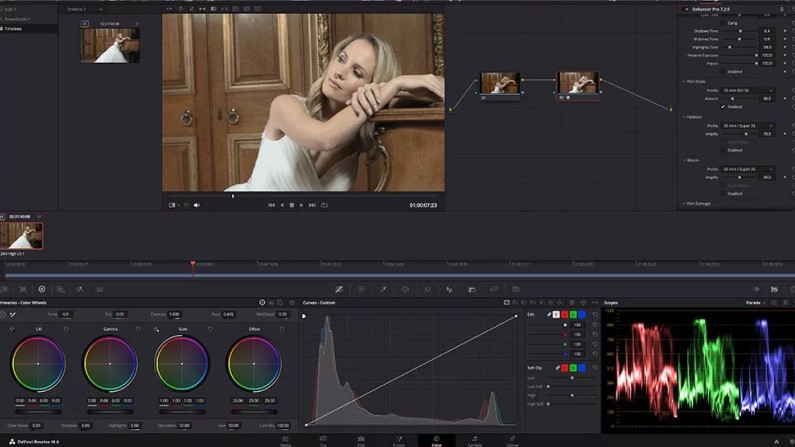
Task: Select the Qualifier eyedropper palette icon
Action: (x=383, y=289)
